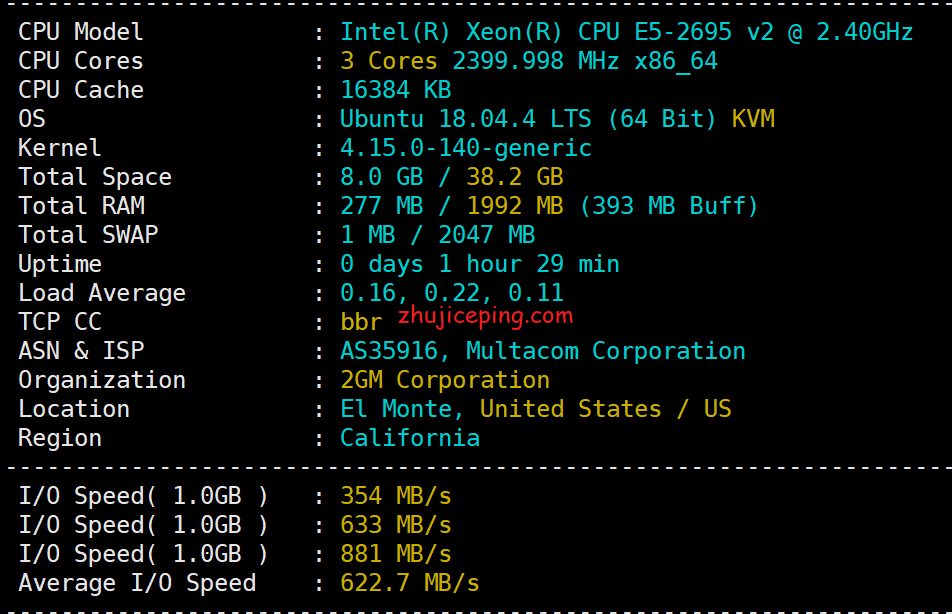Click the CPU Model label
952x614 pixels.
coord(80,32)
